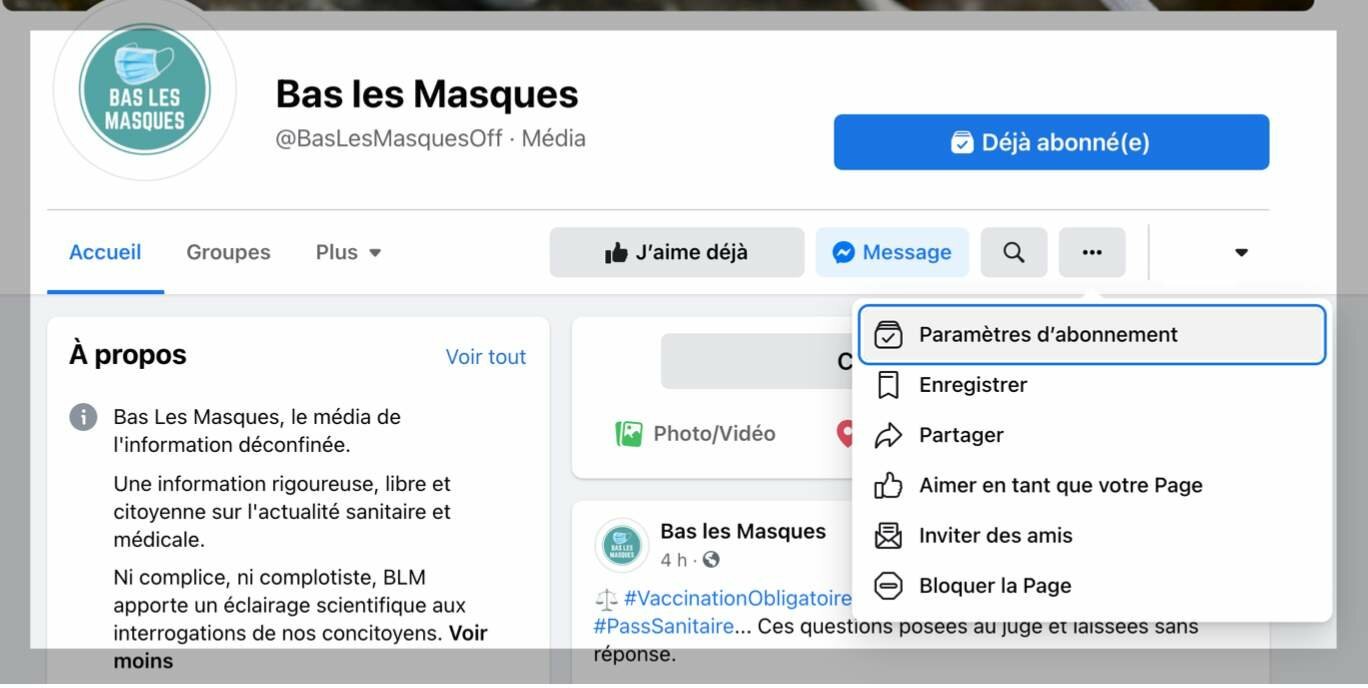The width and height of the screenshot is (1368, 688).
Task: Open the Accueil tab
Action: click(x=105, y=253)
